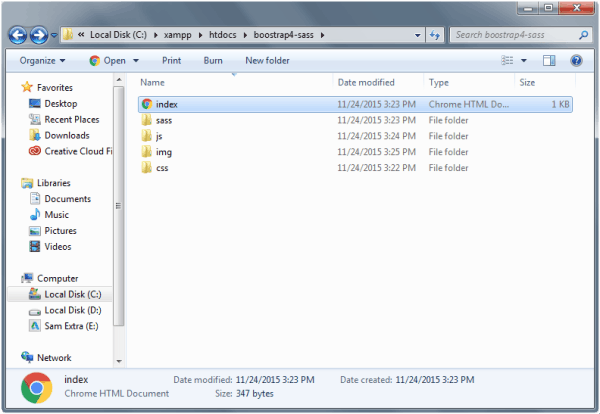Click the Forward navigation arrow
Image resolution: width=600 pixels, height=414 pixels.
pos(38,35)
